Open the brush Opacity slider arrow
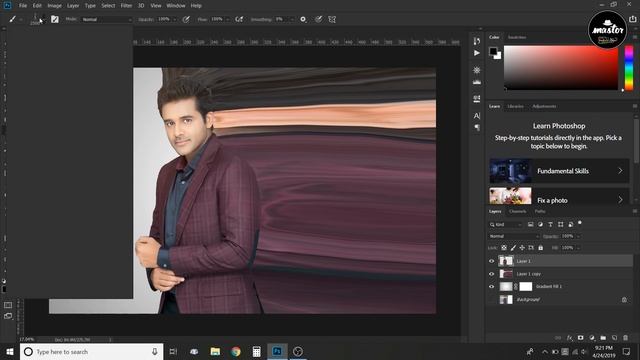Viewport: 640px width, 360px height. pyautogui.click(x=175, y=19)
